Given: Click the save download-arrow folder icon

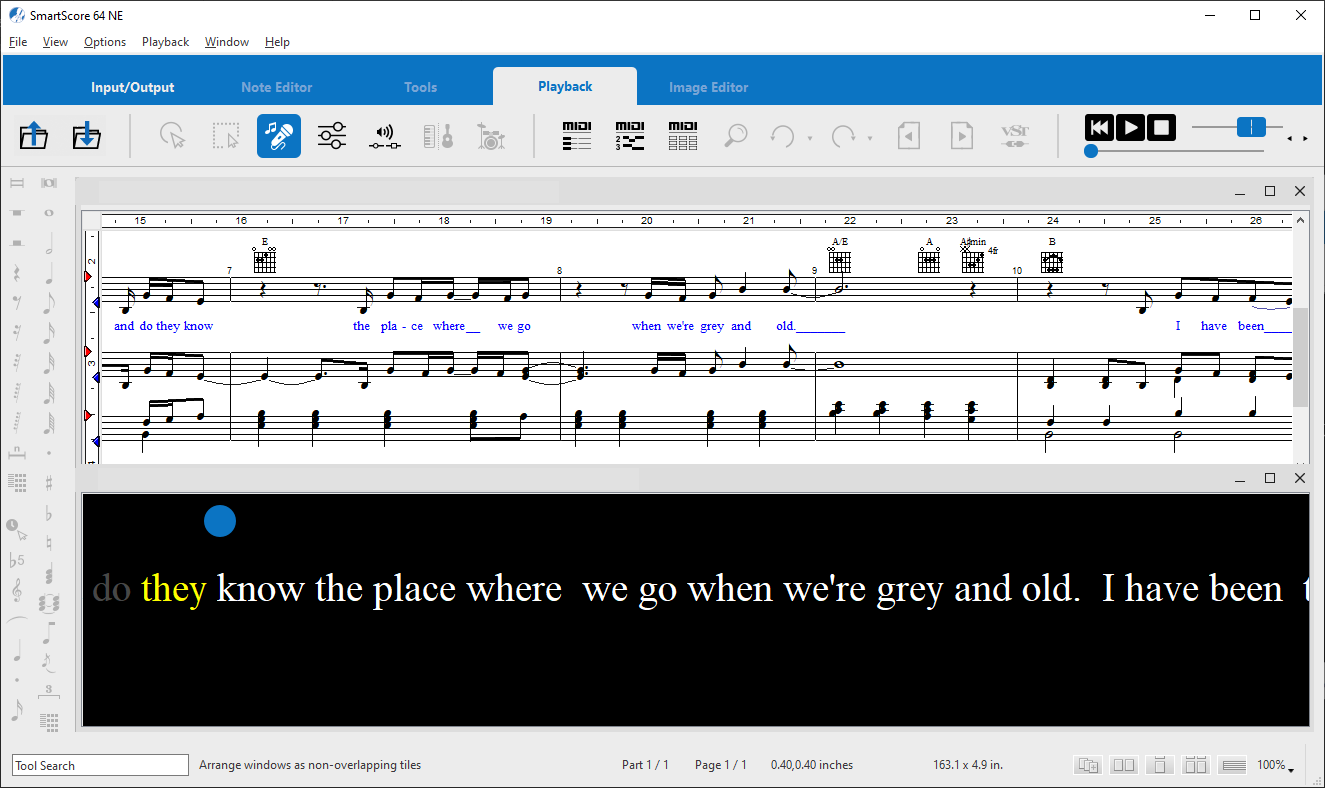Looking at the screenshot, I should click(87, 135).
